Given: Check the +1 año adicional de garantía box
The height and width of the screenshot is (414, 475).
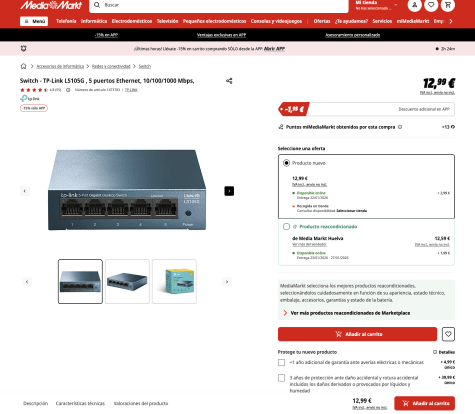Looking at the screenshot, I should [282, 362].
